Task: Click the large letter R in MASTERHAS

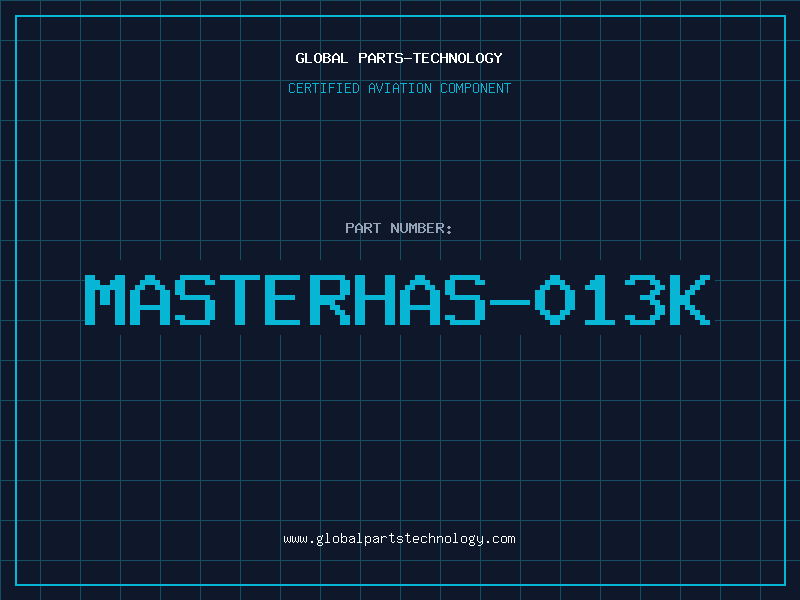Action: click(x=330, y=300)
